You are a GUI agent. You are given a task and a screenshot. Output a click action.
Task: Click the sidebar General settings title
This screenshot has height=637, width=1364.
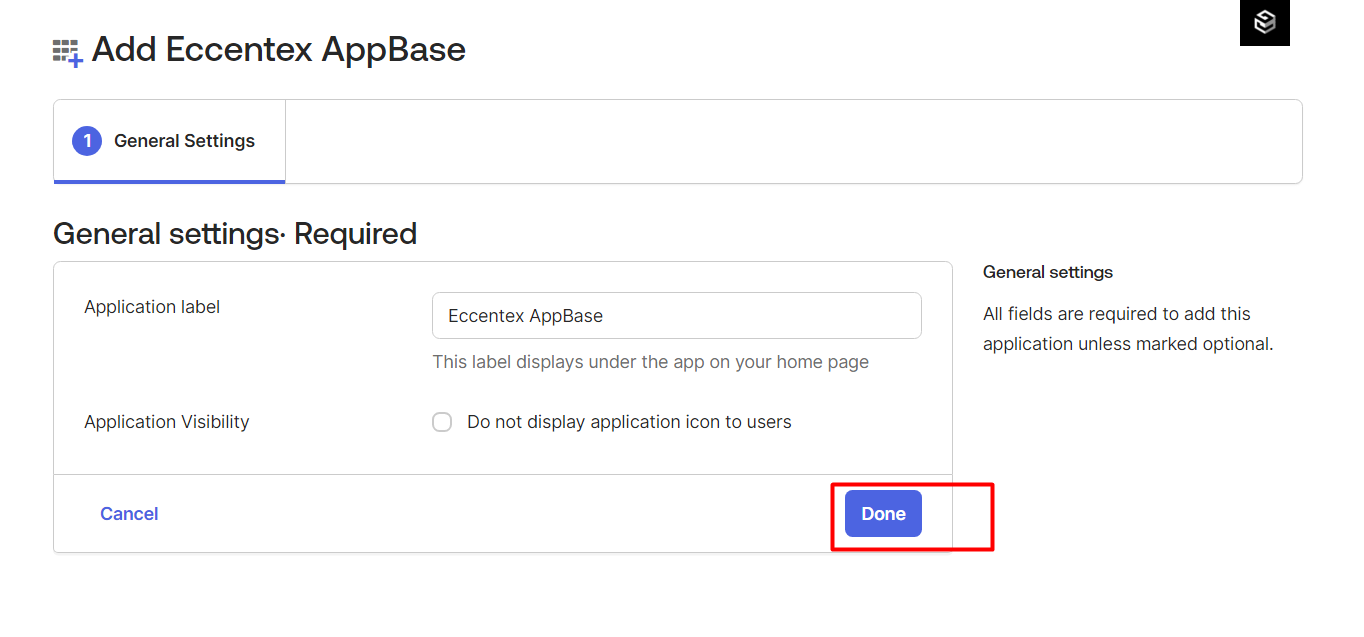(1048, 272)
